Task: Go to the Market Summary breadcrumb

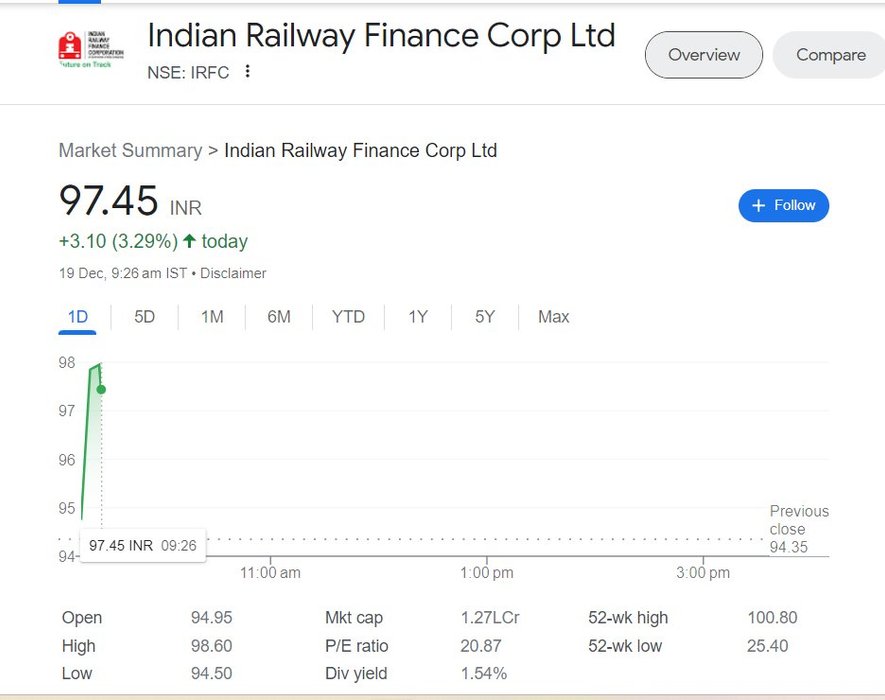Action: (x=130, y=151)
